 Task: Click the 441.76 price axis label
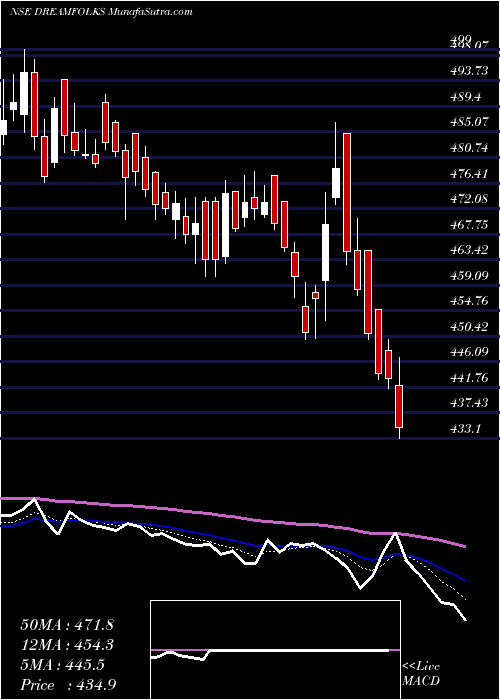click(468, 378)
